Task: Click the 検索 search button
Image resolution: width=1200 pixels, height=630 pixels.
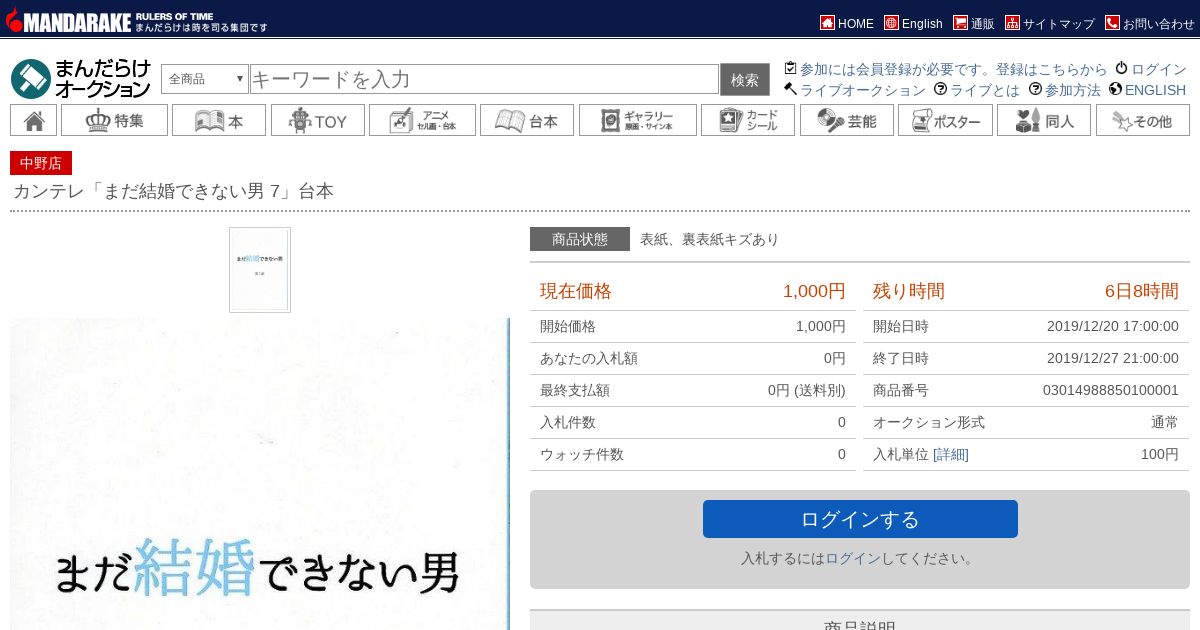Action: 745,80
